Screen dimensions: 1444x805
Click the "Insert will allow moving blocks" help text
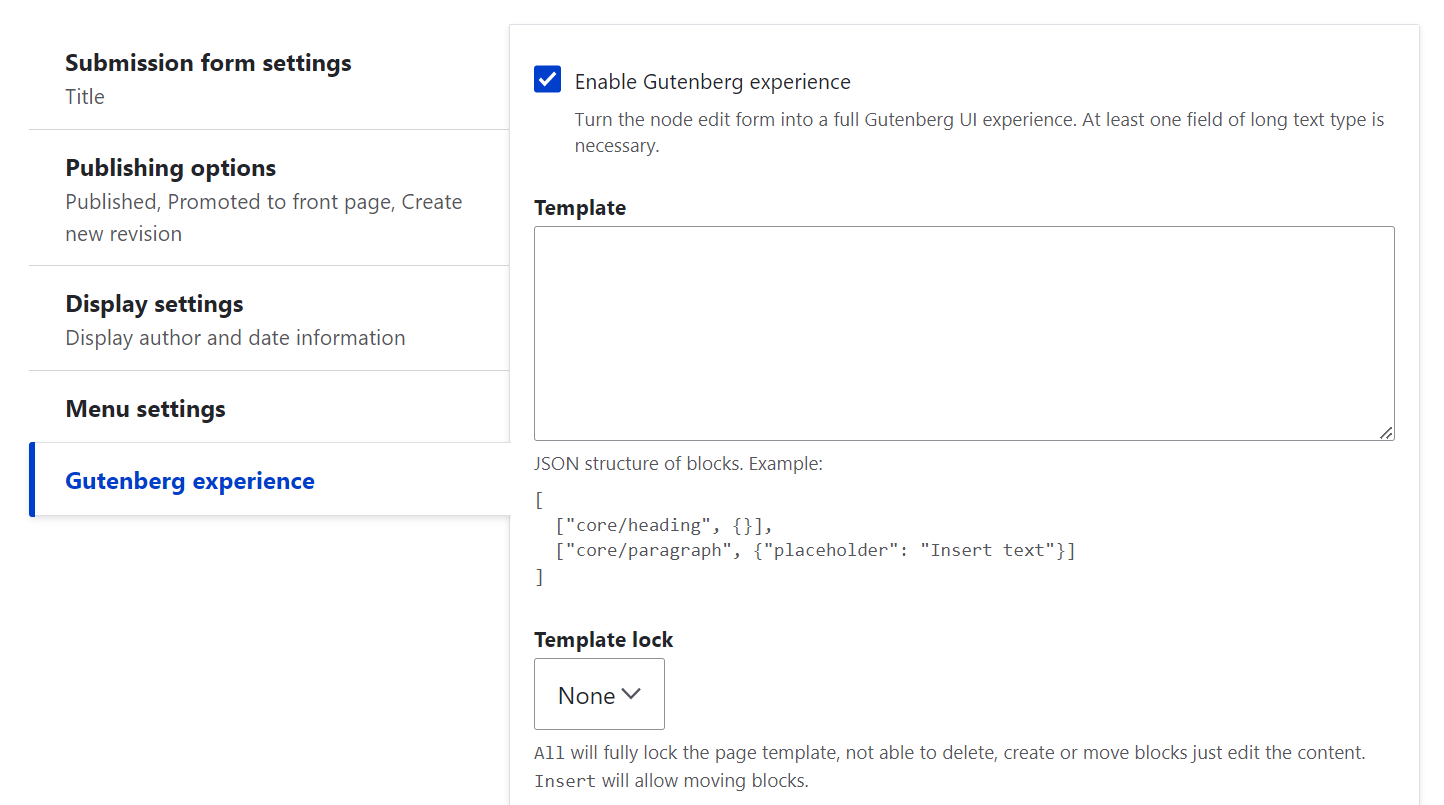point(671,780)
